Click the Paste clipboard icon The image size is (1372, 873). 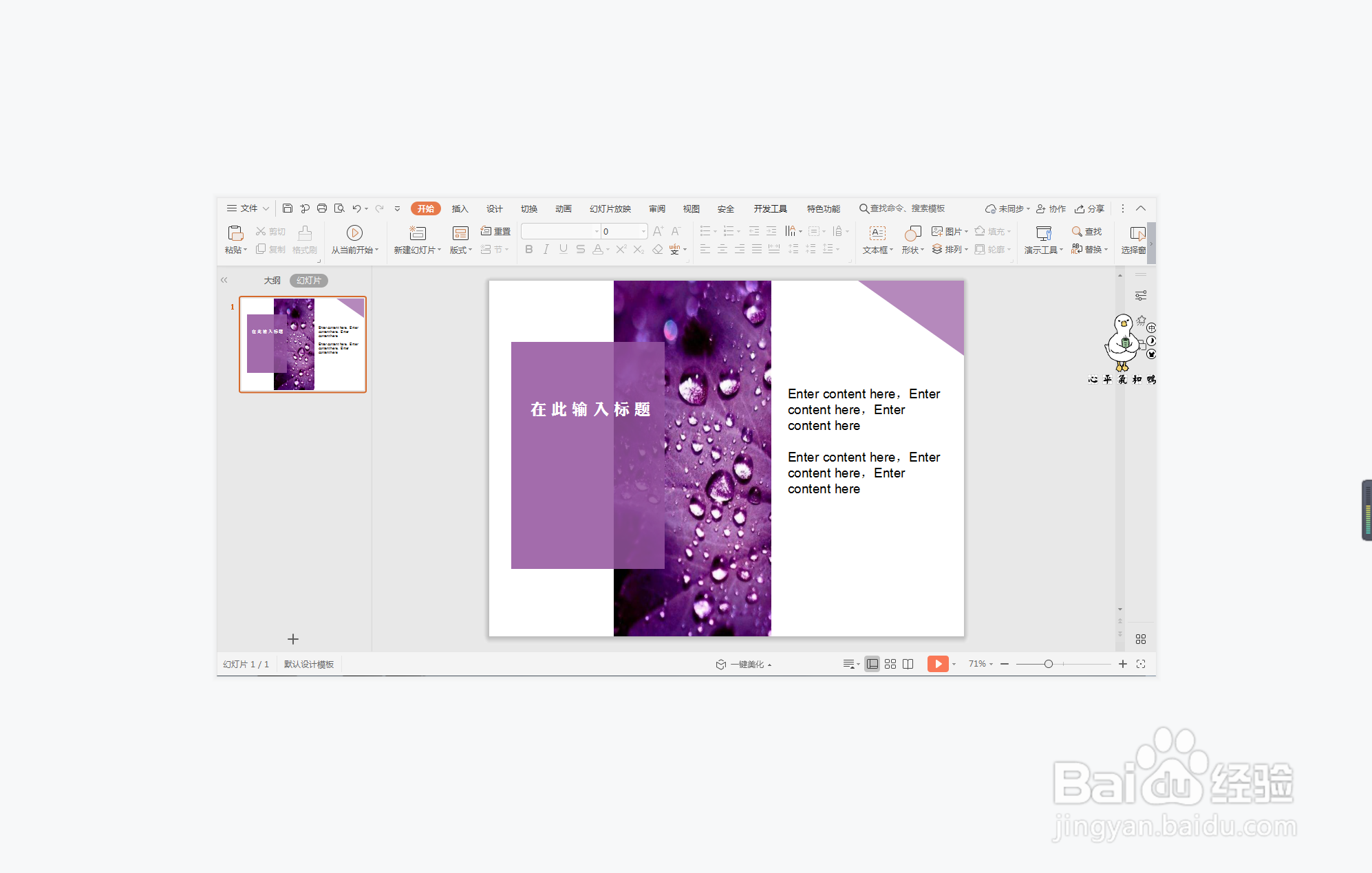coord(235,233)
